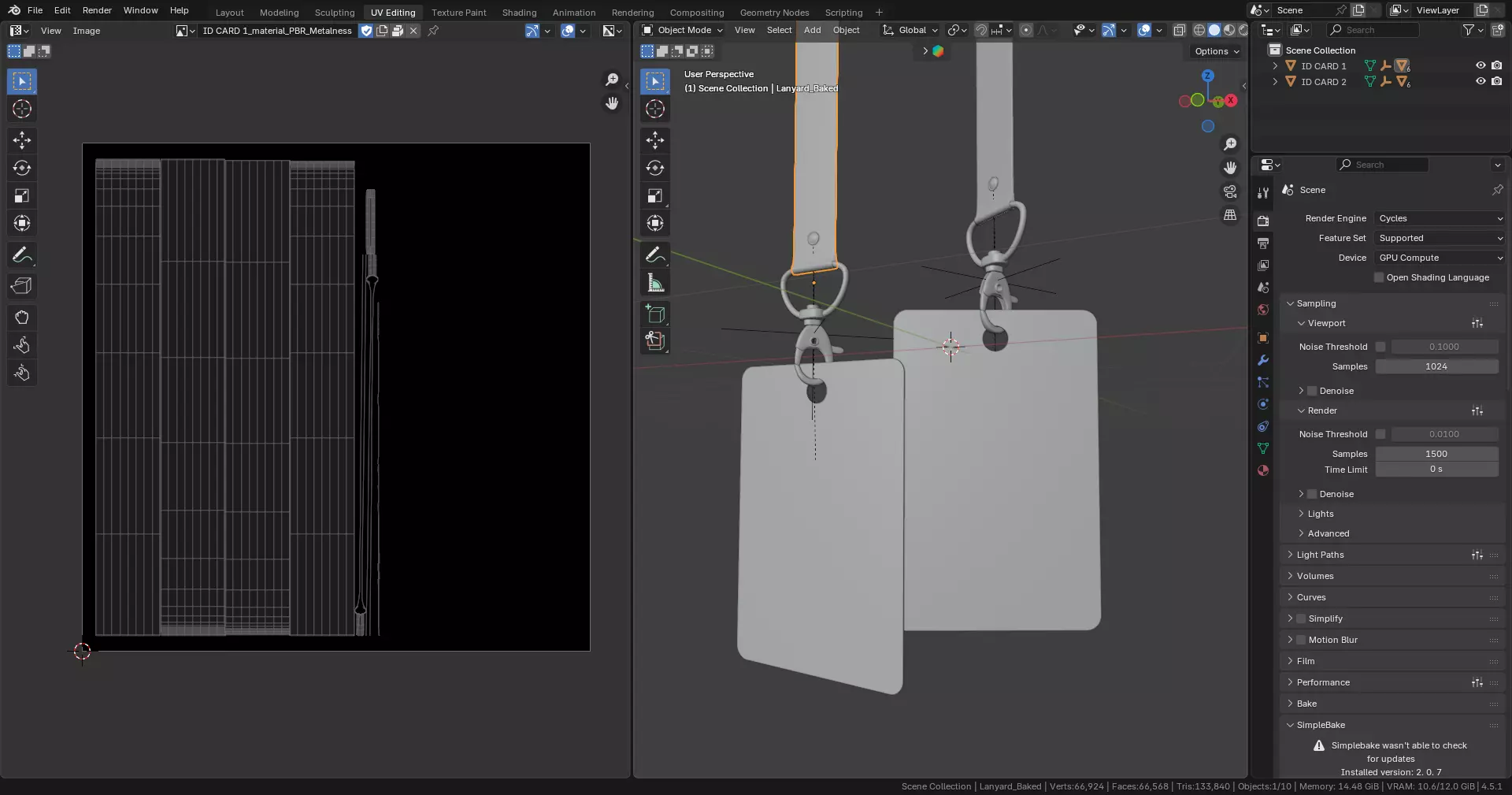Select the Relax tool in the UV editor
The height and width of the screenshot is (795, 1512).
click(x=22, y=345)
